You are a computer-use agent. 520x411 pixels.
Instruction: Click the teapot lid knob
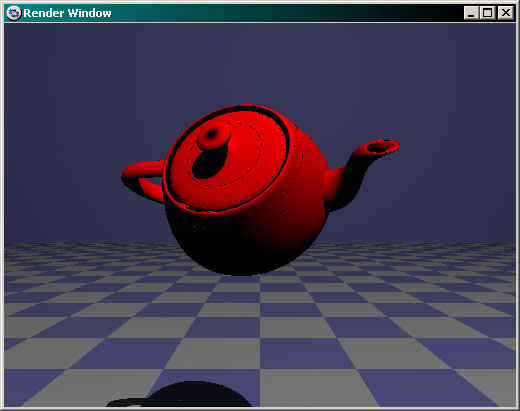click(213, 135)
